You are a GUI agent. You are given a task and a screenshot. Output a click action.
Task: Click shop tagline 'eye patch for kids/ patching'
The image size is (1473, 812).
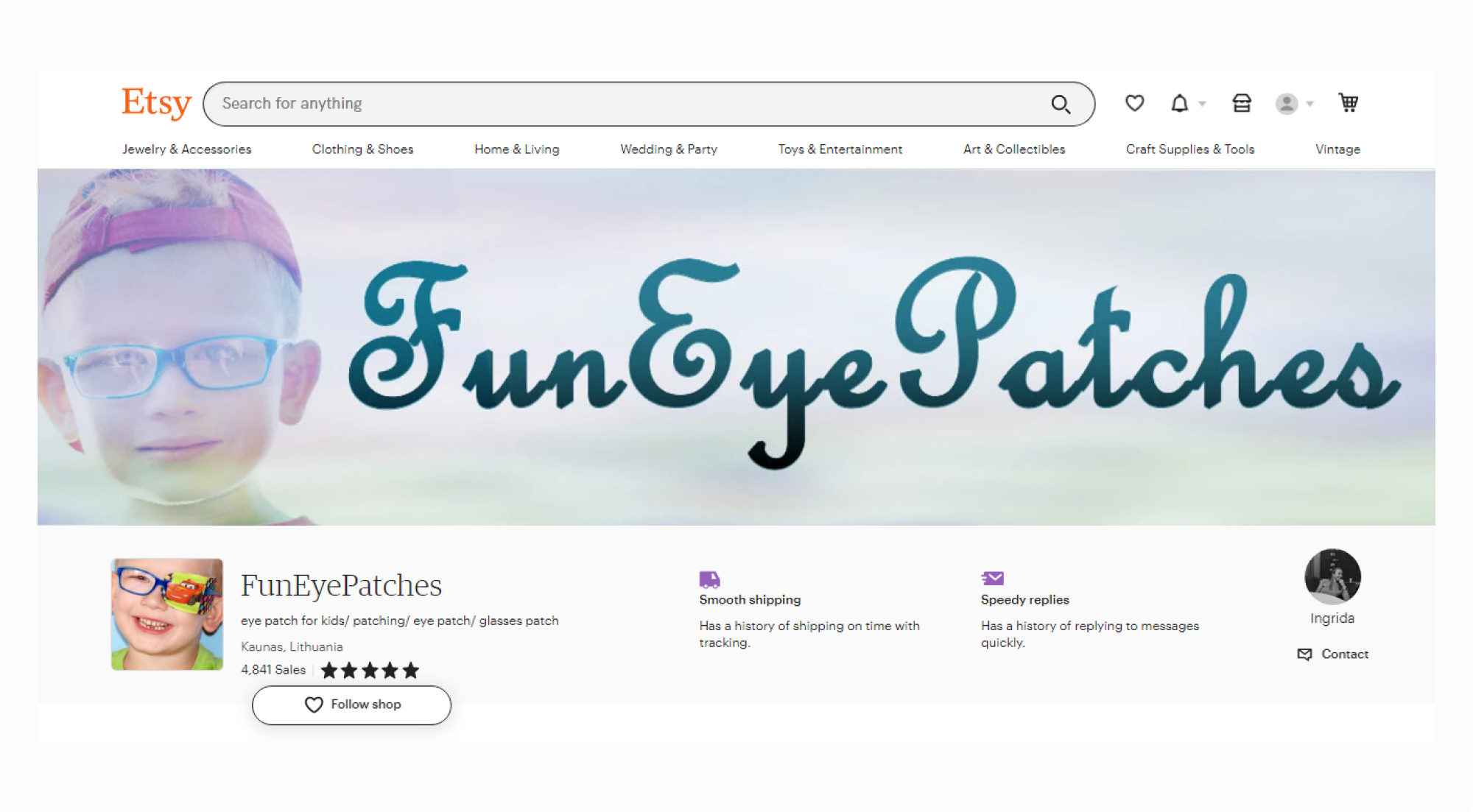point(399,621)
